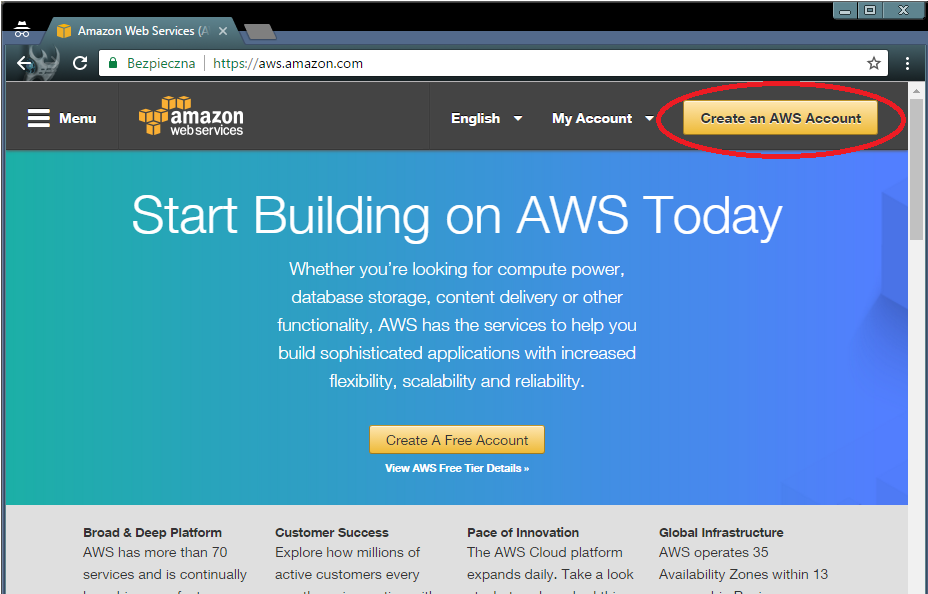The image size is (928, 594).
Task: Expand the My Account dropdown
Action: [602, 118]
